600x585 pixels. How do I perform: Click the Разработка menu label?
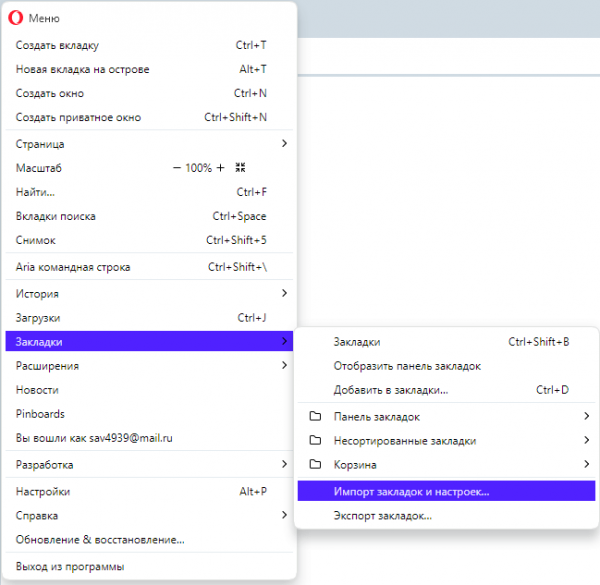click(x=44, y=465)
